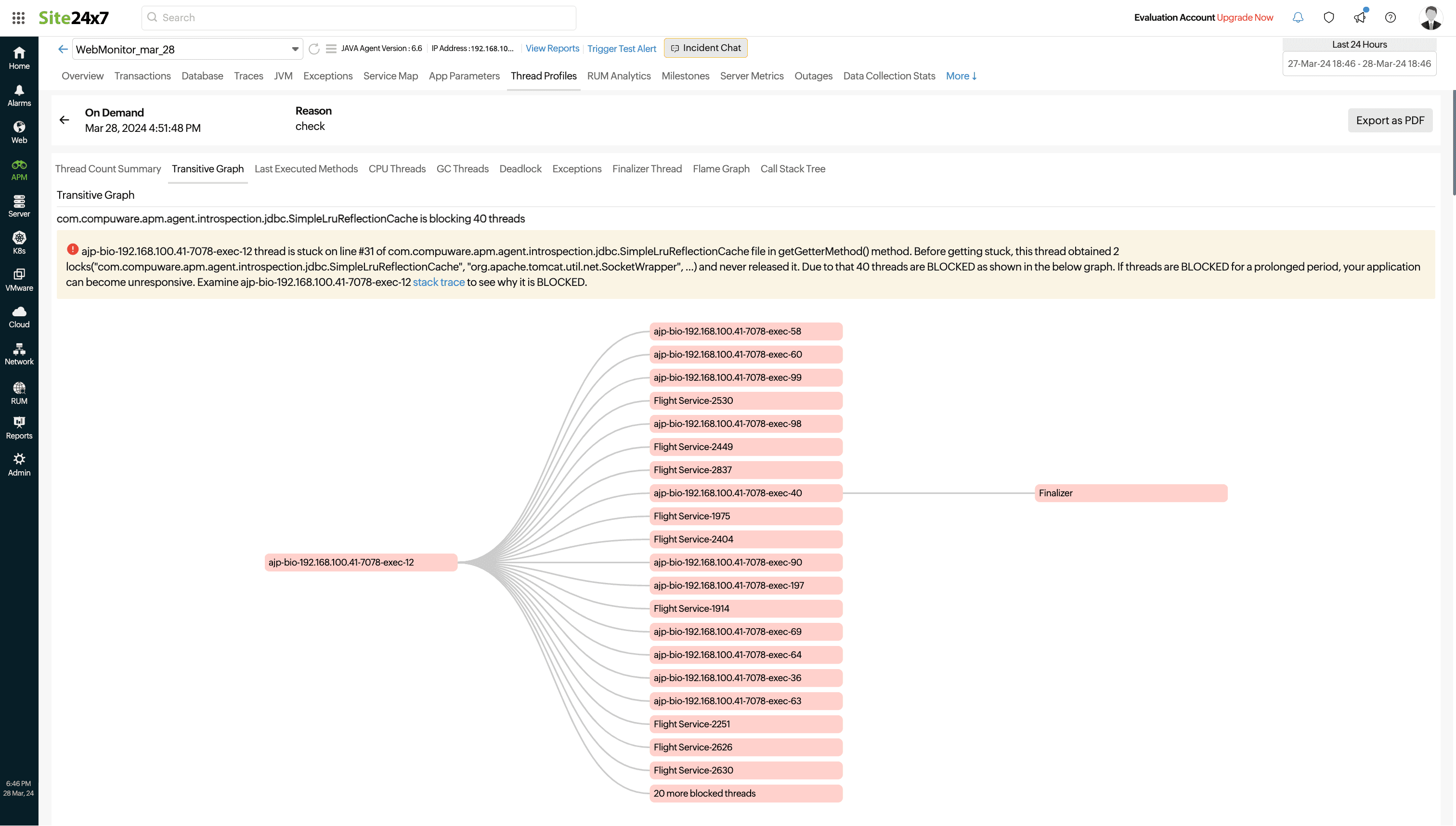Click the notification bell icon
The width and height of the screenshot is (1456, 826).
point(1298,18)
